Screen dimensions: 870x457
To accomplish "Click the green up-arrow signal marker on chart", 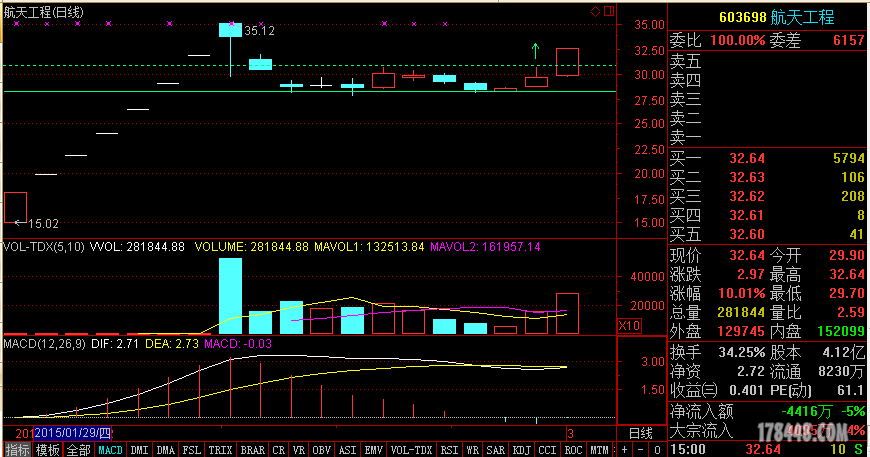I will pos(535,51).
